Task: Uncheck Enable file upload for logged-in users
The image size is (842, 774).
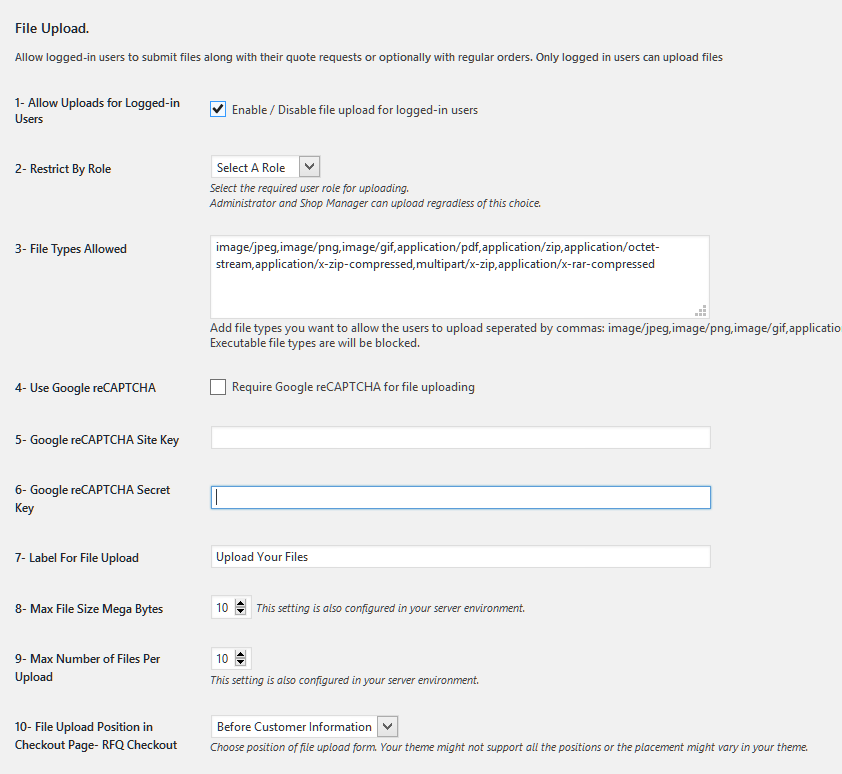Action: point(217,110)
